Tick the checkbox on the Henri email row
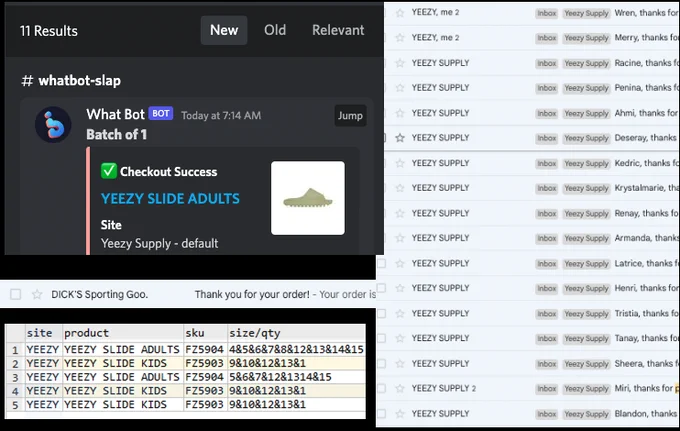Viewport: 680px width, 431px height. click(381, 288)
